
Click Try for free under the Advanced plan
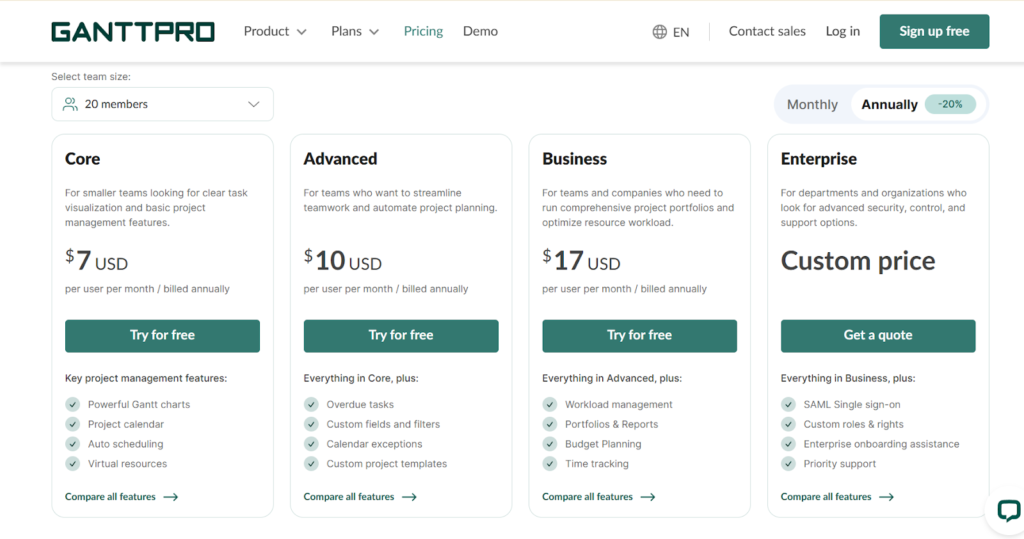[x=401, y=336]
